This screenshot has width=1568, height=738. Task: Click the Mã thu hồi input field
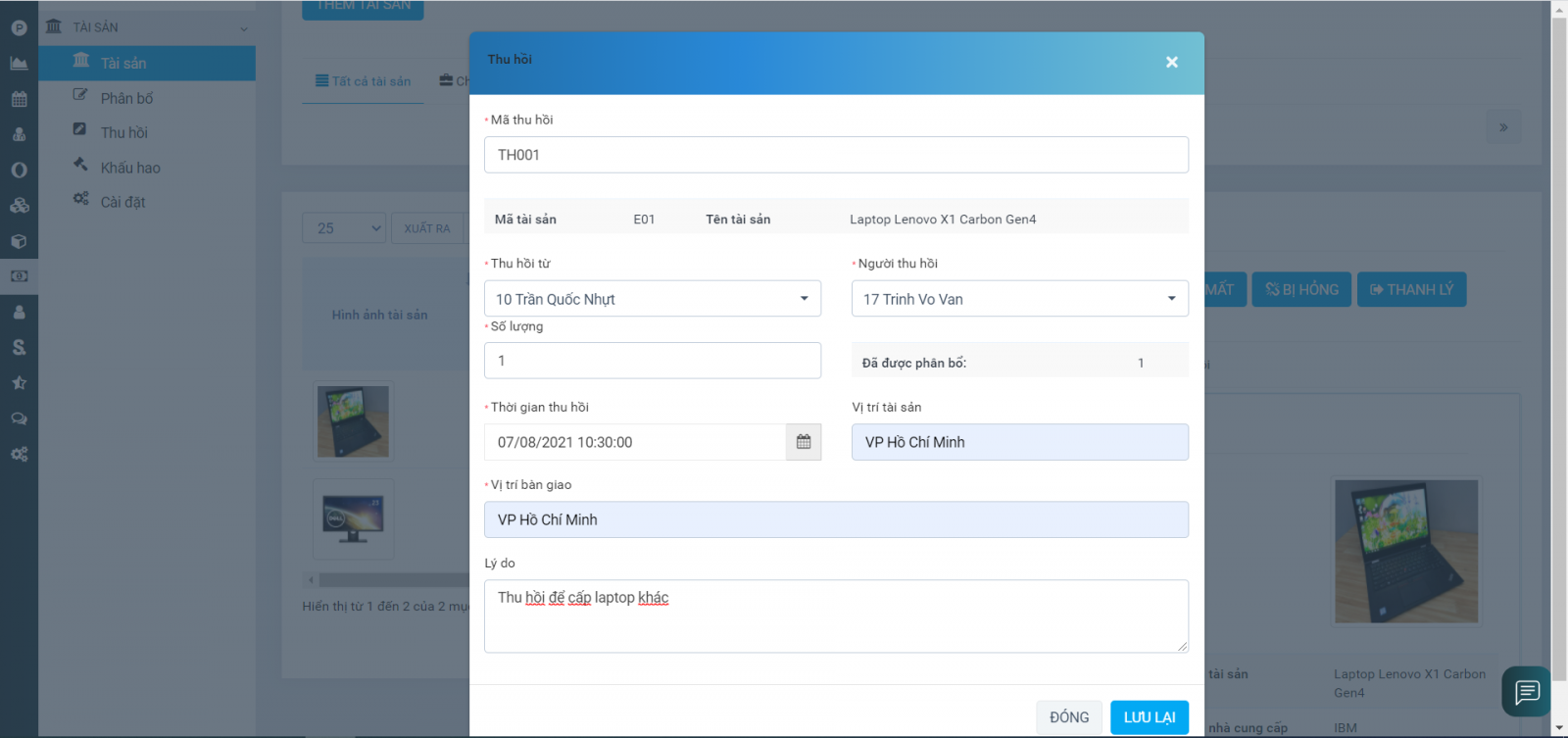(x=835, y=155)
